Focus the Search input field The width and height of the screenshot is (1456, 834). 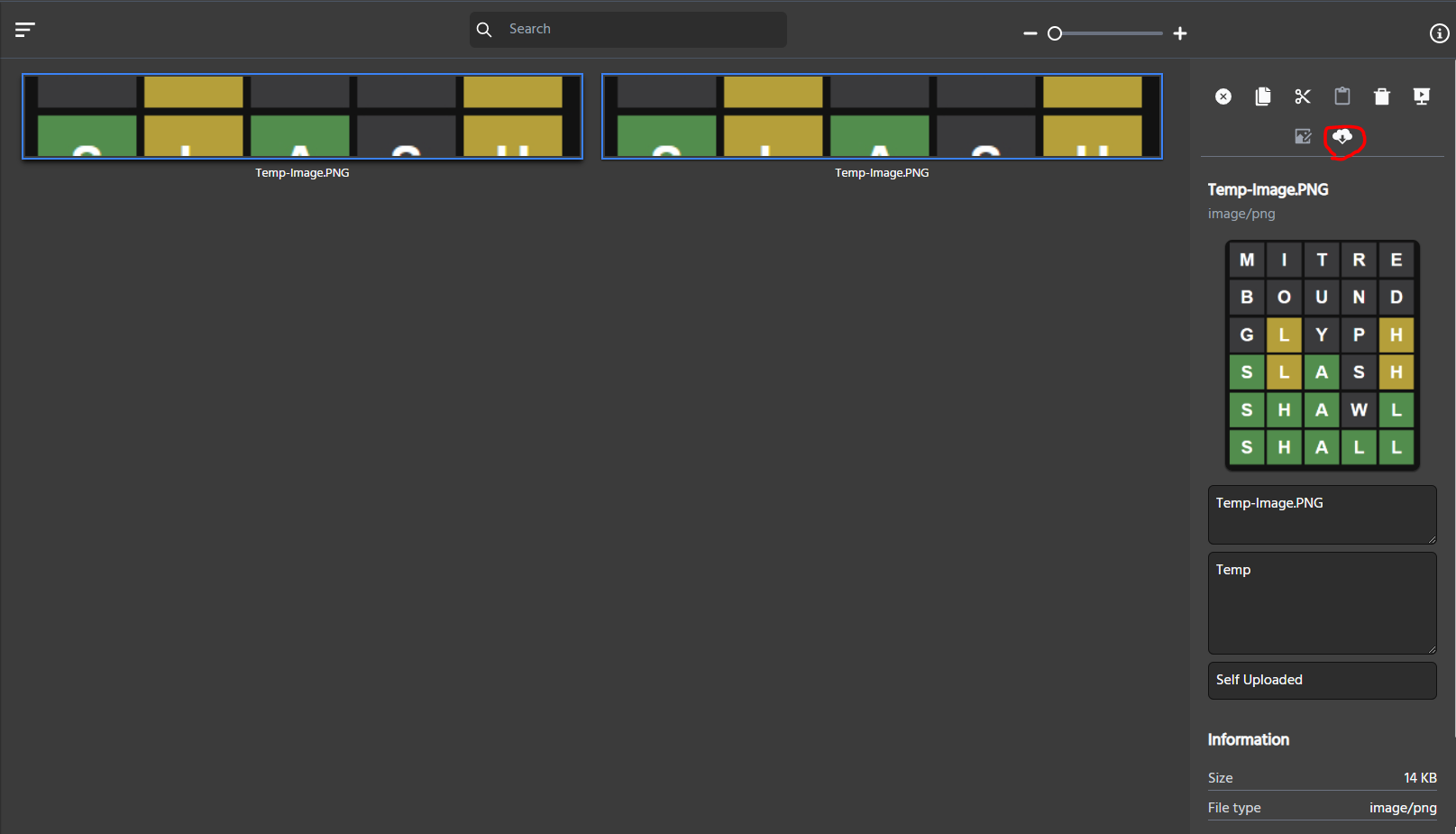[x=627, y=30]
